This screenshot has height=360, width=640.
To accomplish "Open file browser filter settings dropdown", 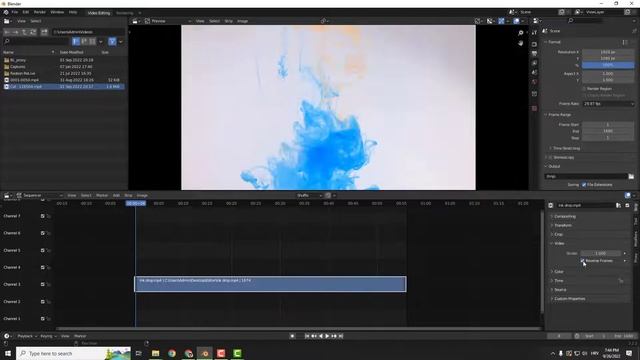I will (x=120, y=41).
